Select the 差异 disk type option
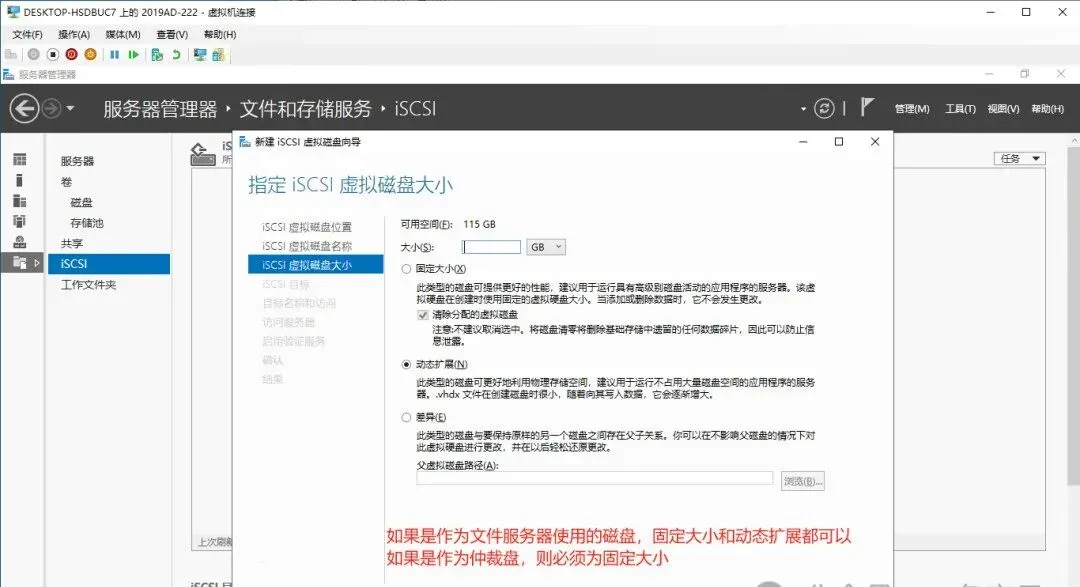Image resolution: width=1080 pixels, height=587 pixels. (407, 417)
